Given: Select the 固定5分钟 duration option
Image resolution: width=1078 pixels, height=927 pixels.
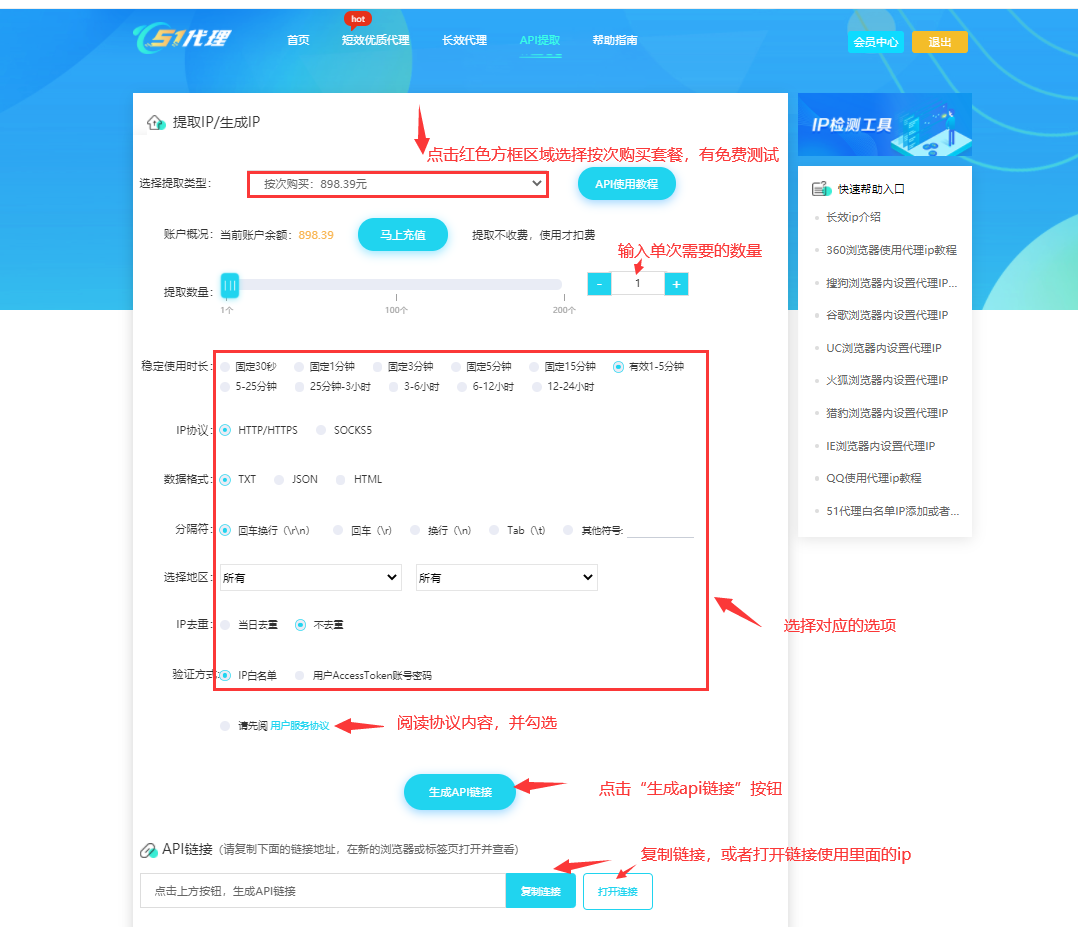Looking at the screenshot, I should (x=456, y=367).
